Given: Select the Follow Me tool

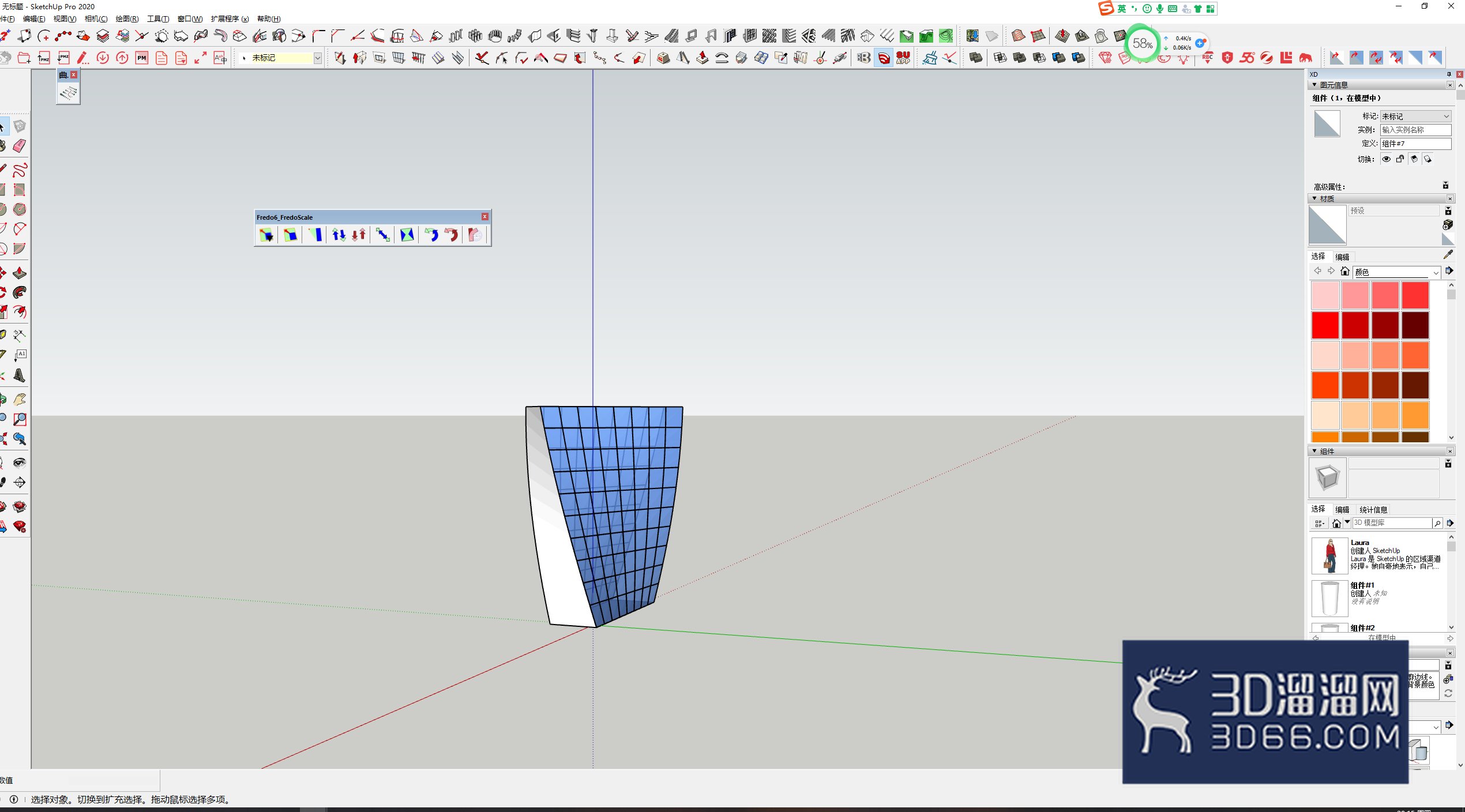Looking at the screenshot, I should pyautogui.click(x=20, y=292).
